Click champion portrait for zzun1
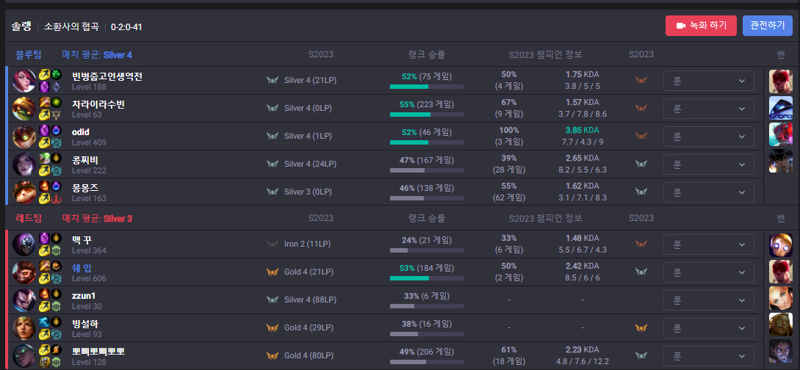The image size is (800, 370). [24, 300]
